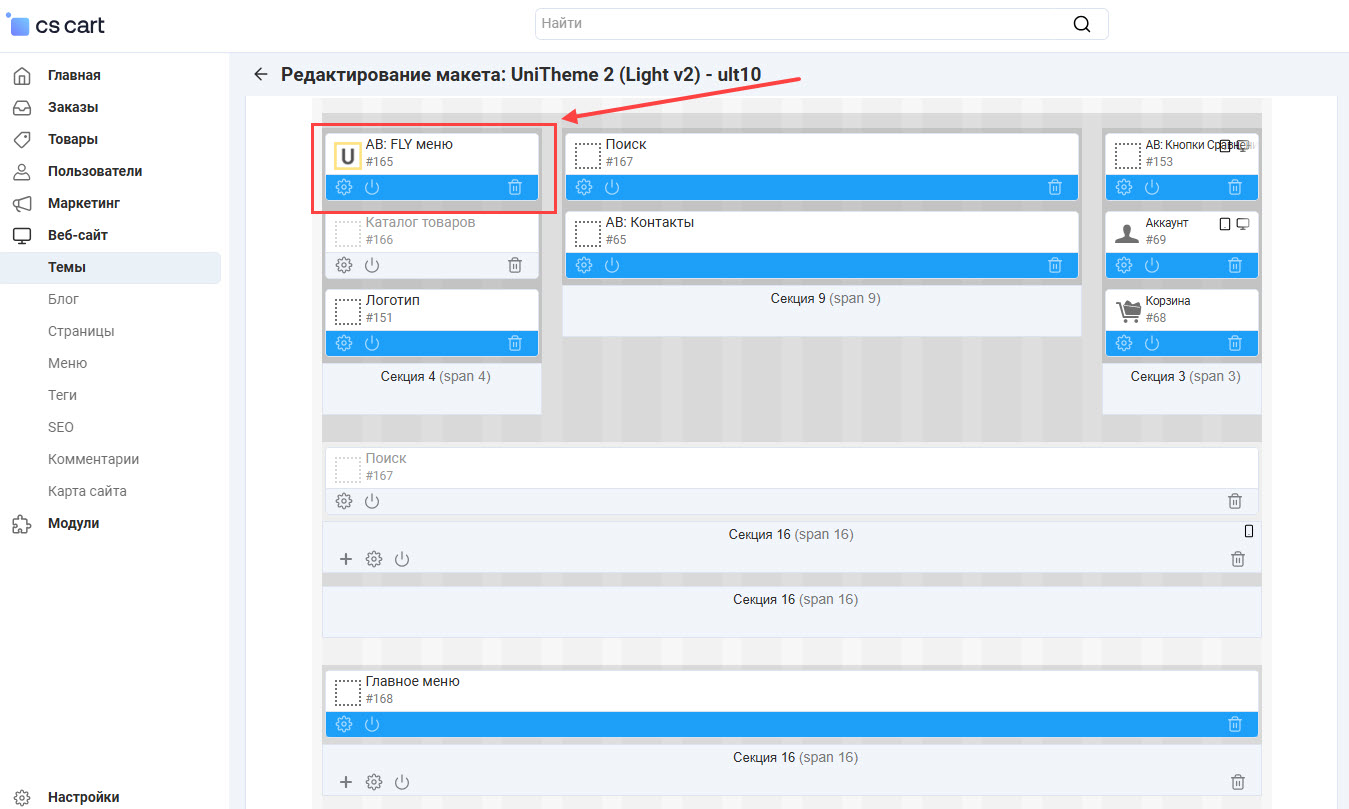Expand the Модули sidebar section
Viewport: 1349px width, 809px height.
tap(73, 523)
